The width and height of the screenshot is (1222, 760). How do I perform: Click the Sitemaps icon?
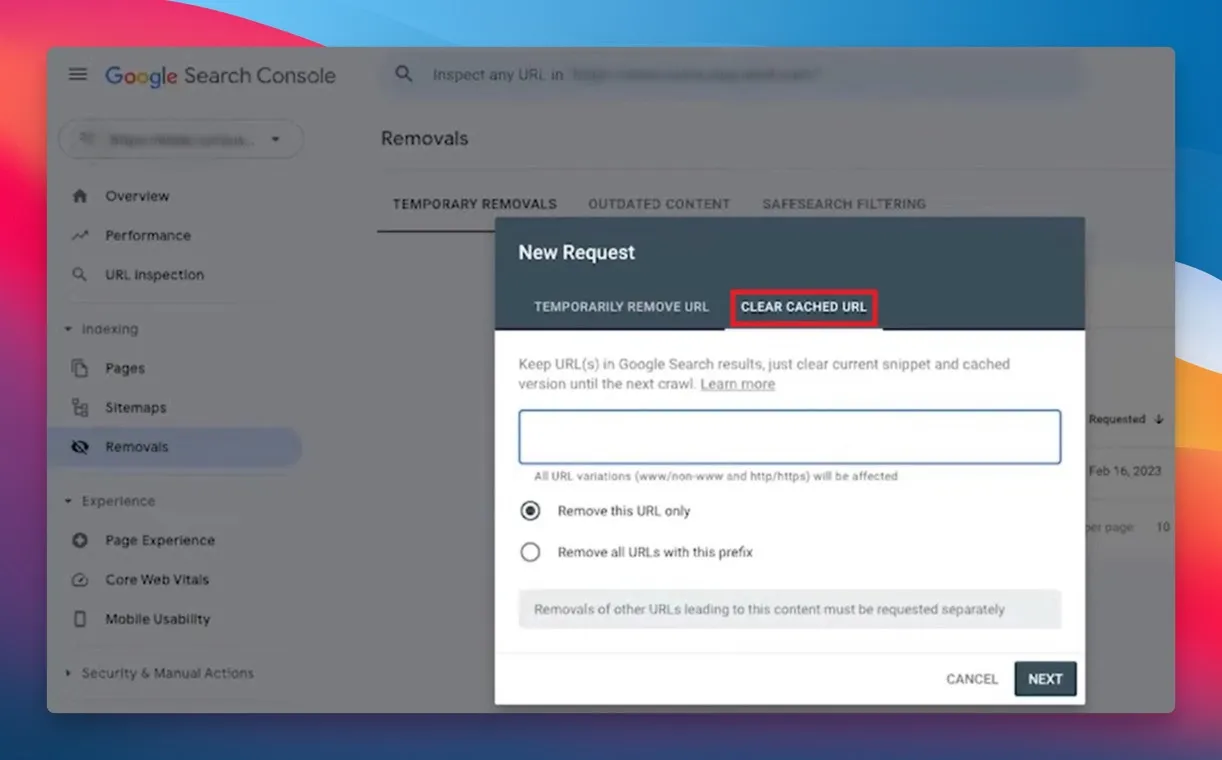click(x=80, y=408)
